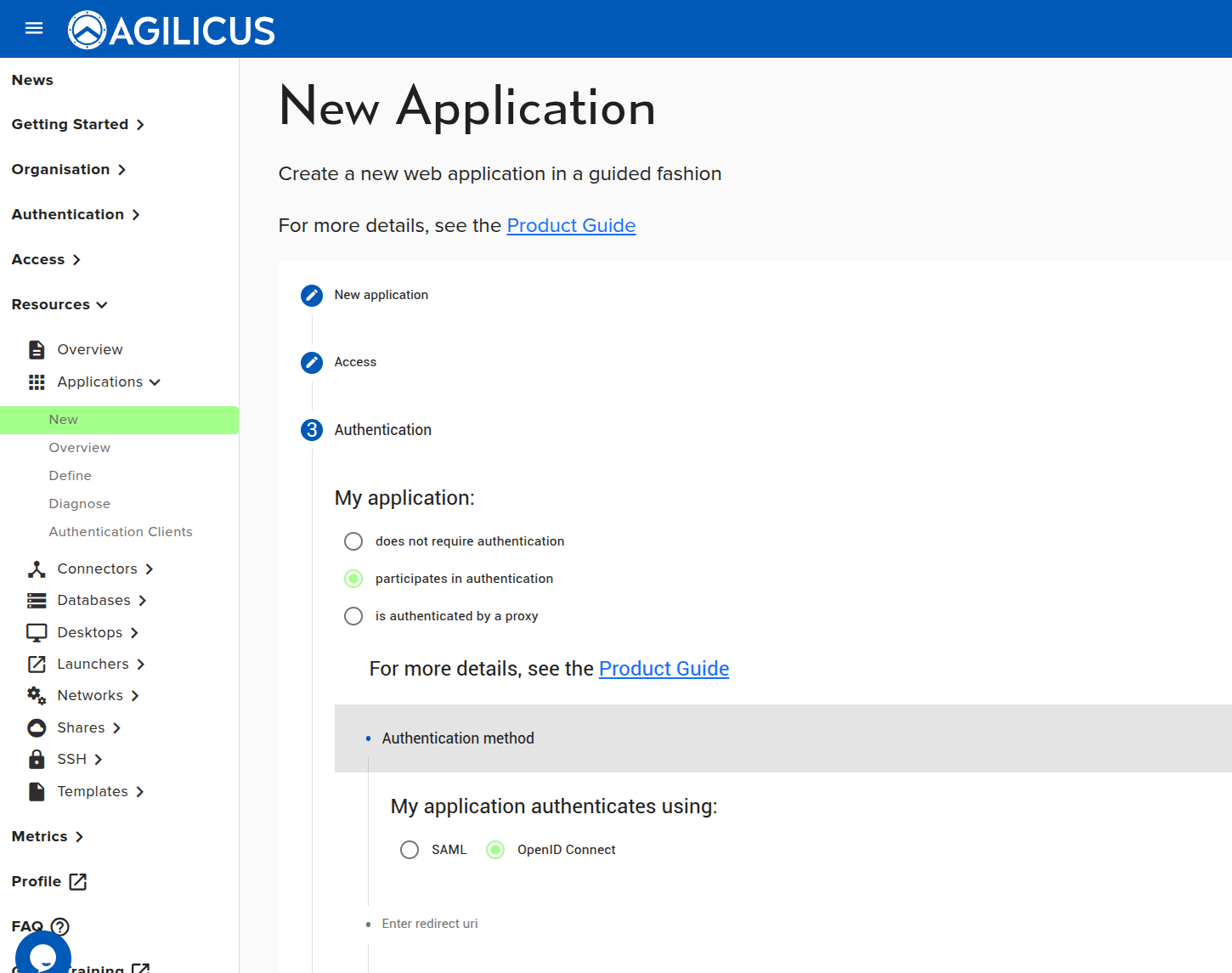Go to the New application step
The height and width of the screenshot is (973, 1232).
pos(381,295)
